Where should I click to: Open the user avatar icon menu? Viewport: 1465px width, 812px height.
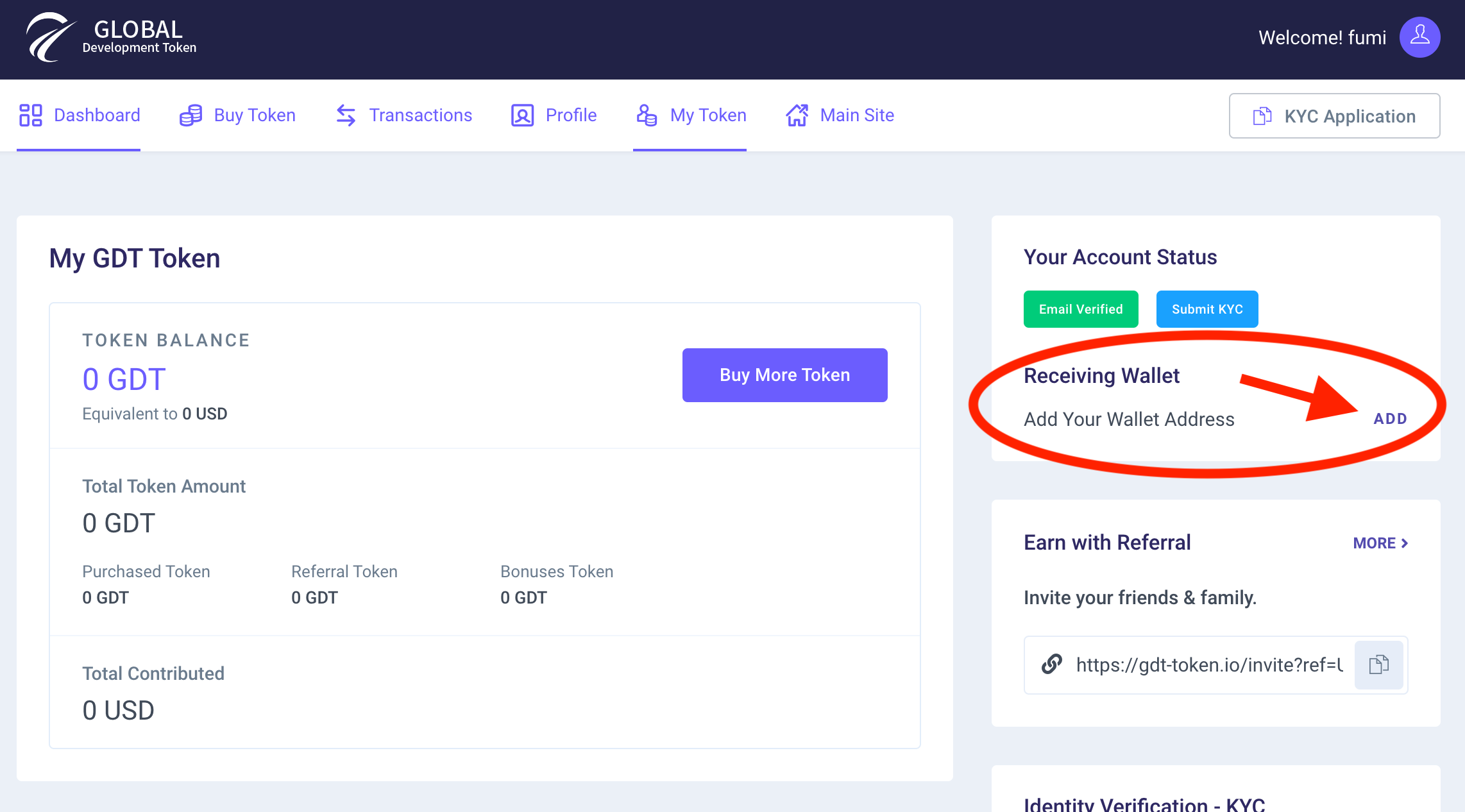1419,37
